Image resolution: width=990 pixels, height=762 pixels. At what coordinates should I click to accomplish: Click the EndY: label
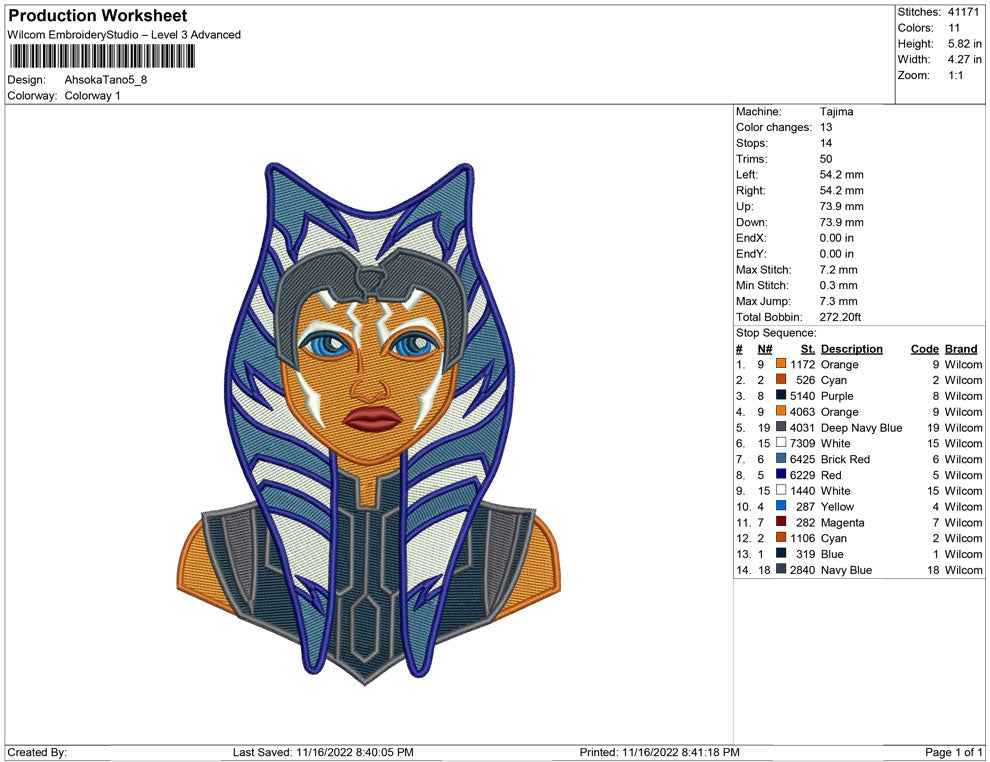(x=751, y=254)
